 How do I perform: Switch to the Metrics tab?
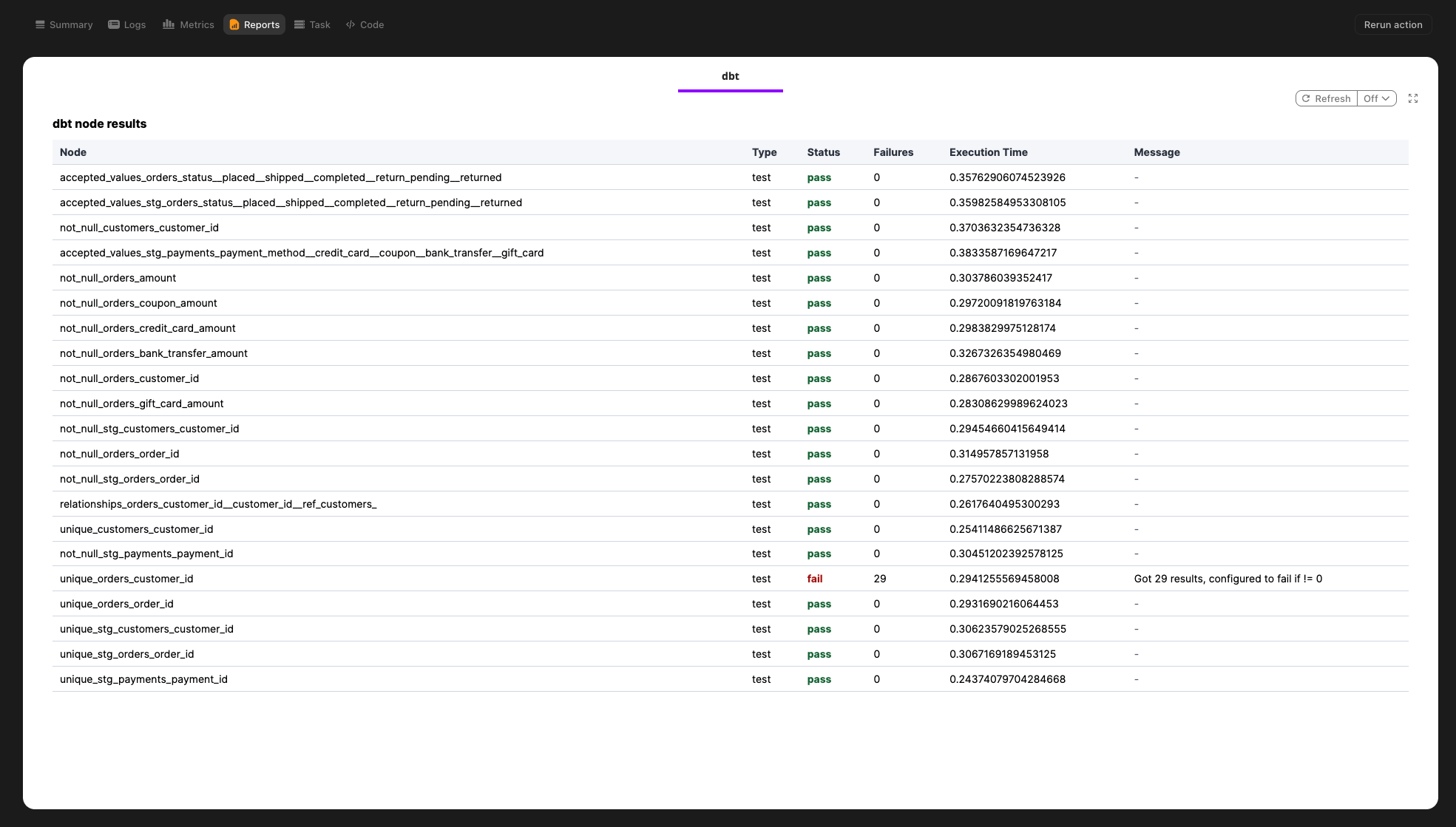tap(188, 24)
